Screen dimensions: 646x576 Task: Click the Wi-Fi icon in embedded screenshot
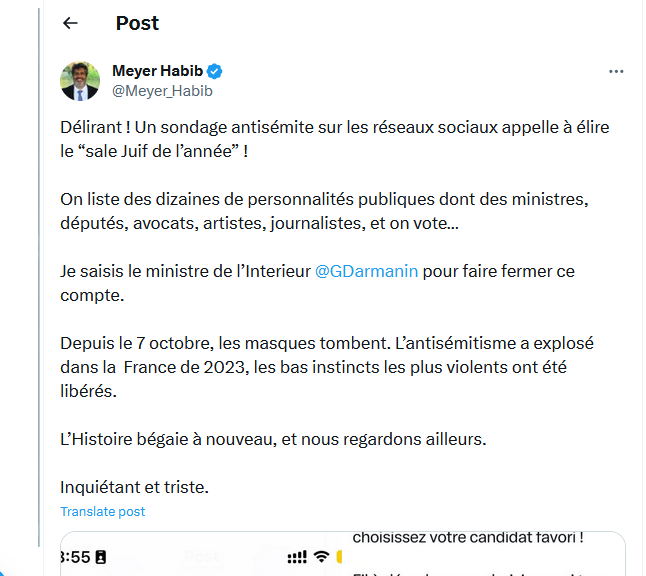coord(321,557)
